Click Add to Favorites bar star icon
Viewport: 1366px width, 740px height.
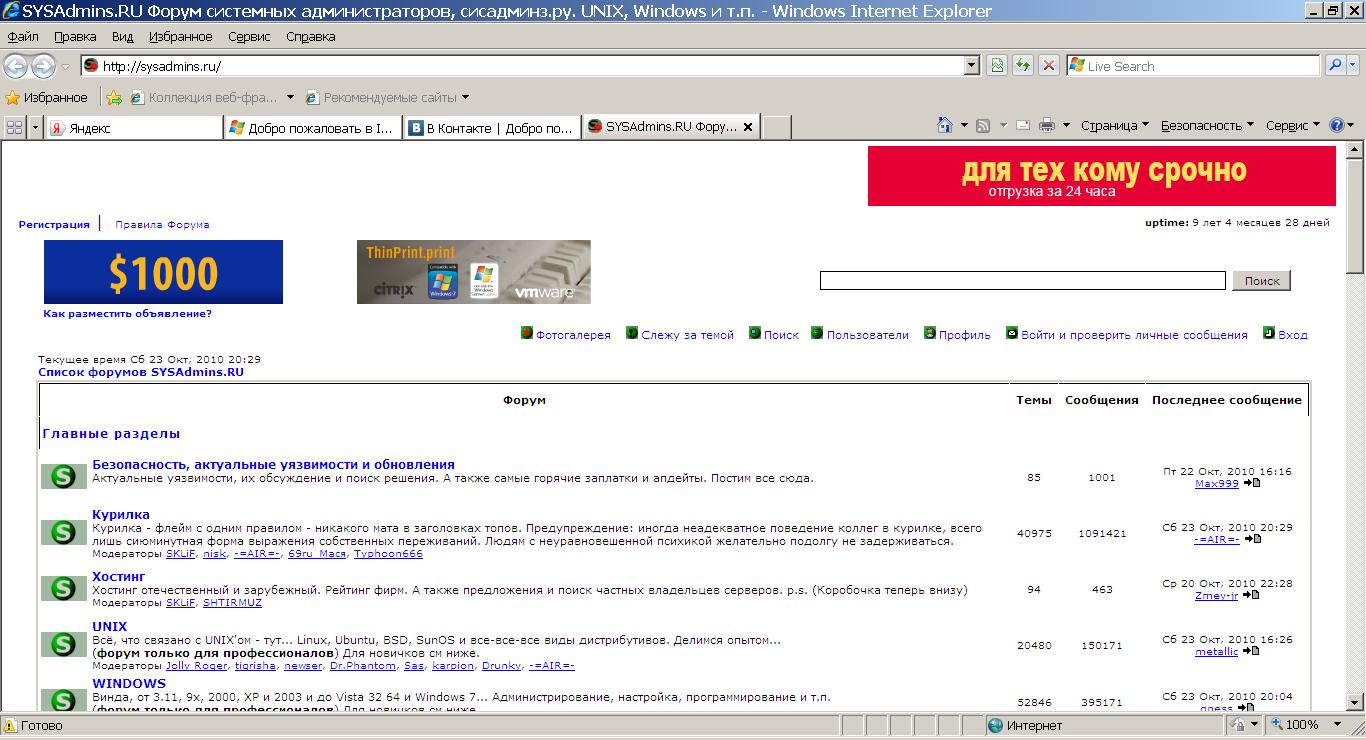click(114, 97)
